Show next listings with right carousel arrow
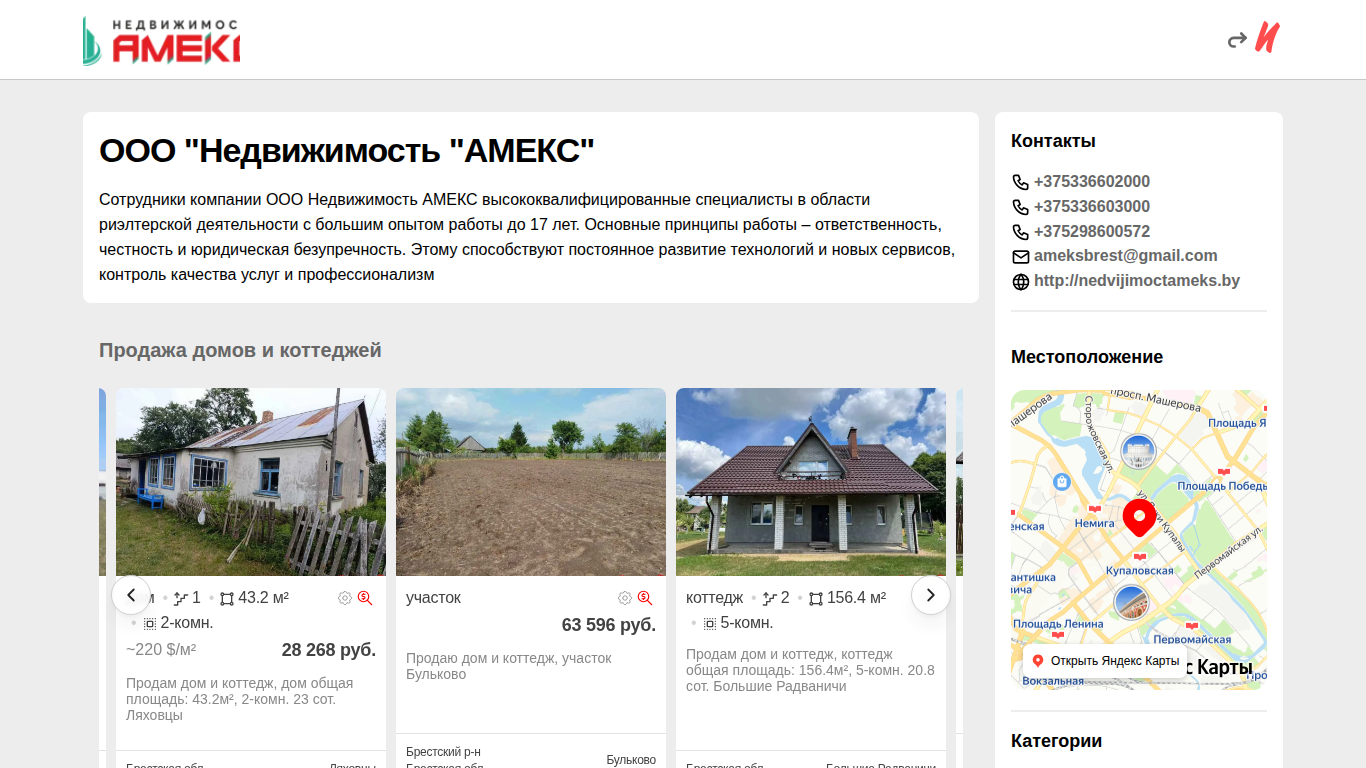This screenshot has width=1366, height=768. pyautogui.click(x=931, y=595)
